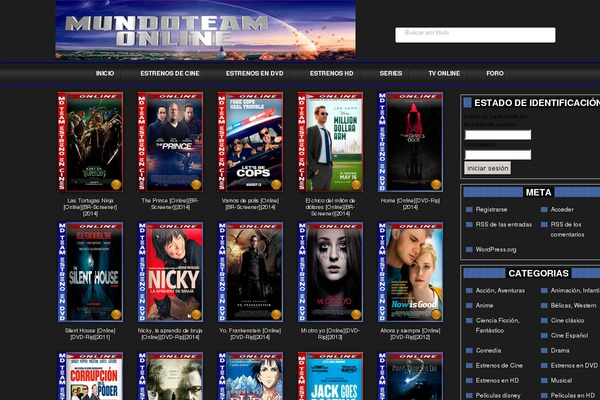Click Vamos de polis title link
The width and height of the screenshot is (600, 400).
(x=250, y=204)
